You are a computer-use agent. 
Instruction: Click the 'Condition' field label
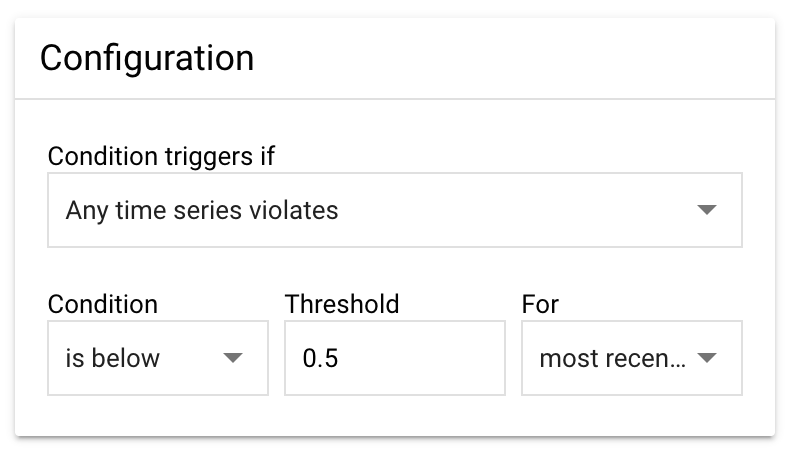[x=103, y=303]
